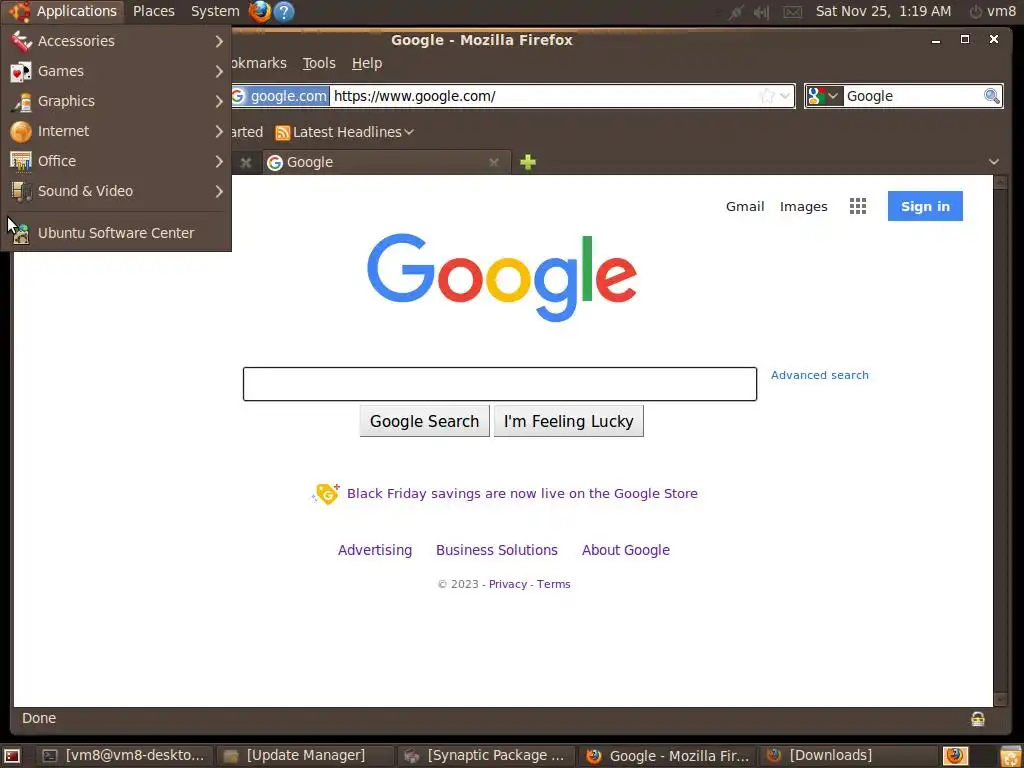The image size is (1024, 768).
Task: Click the vertical scrollbar of the page
Action: point(1000,441)
